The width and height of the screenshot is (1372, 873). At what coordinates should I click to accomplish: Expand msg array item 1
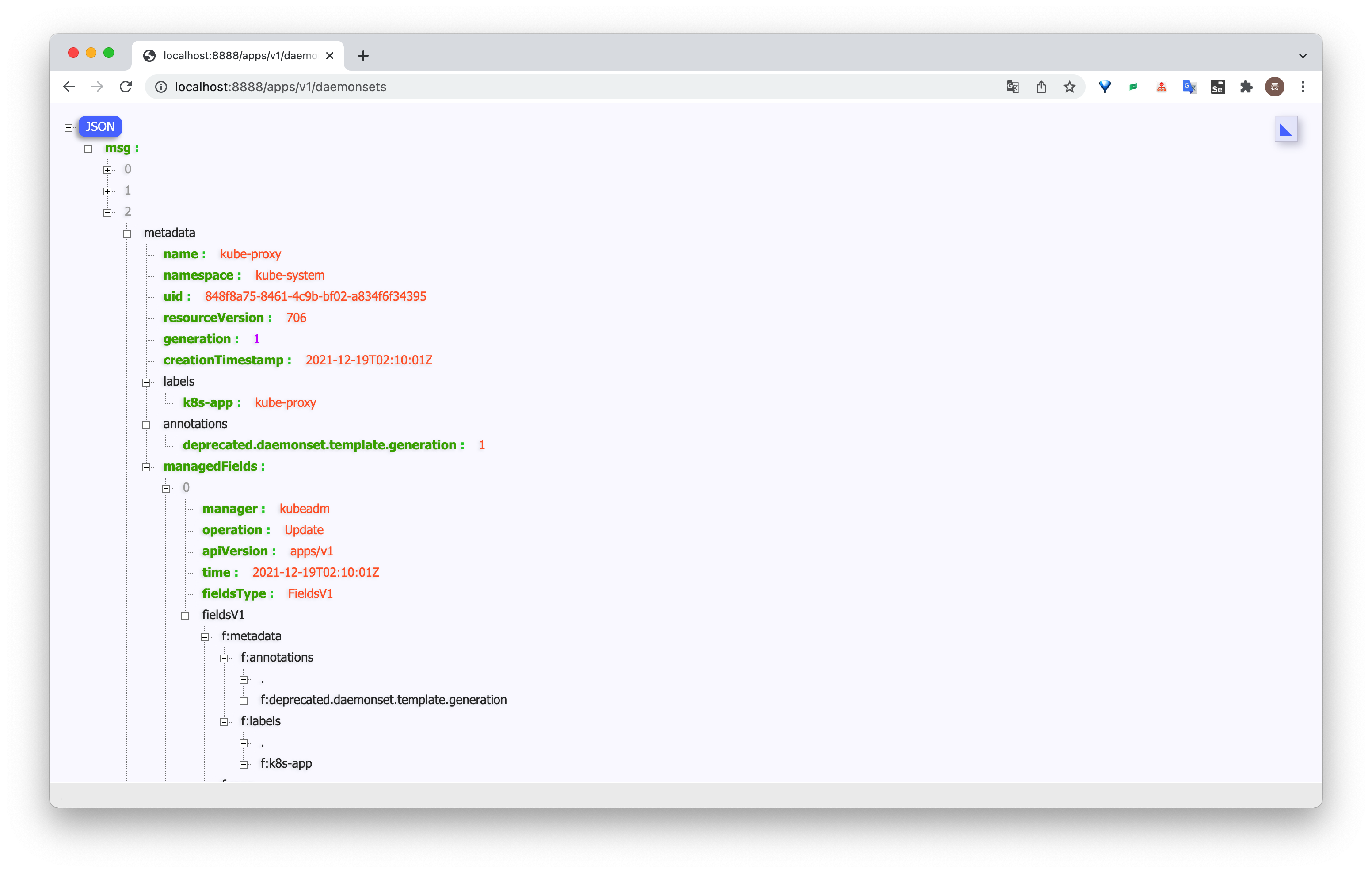[107, 191]
